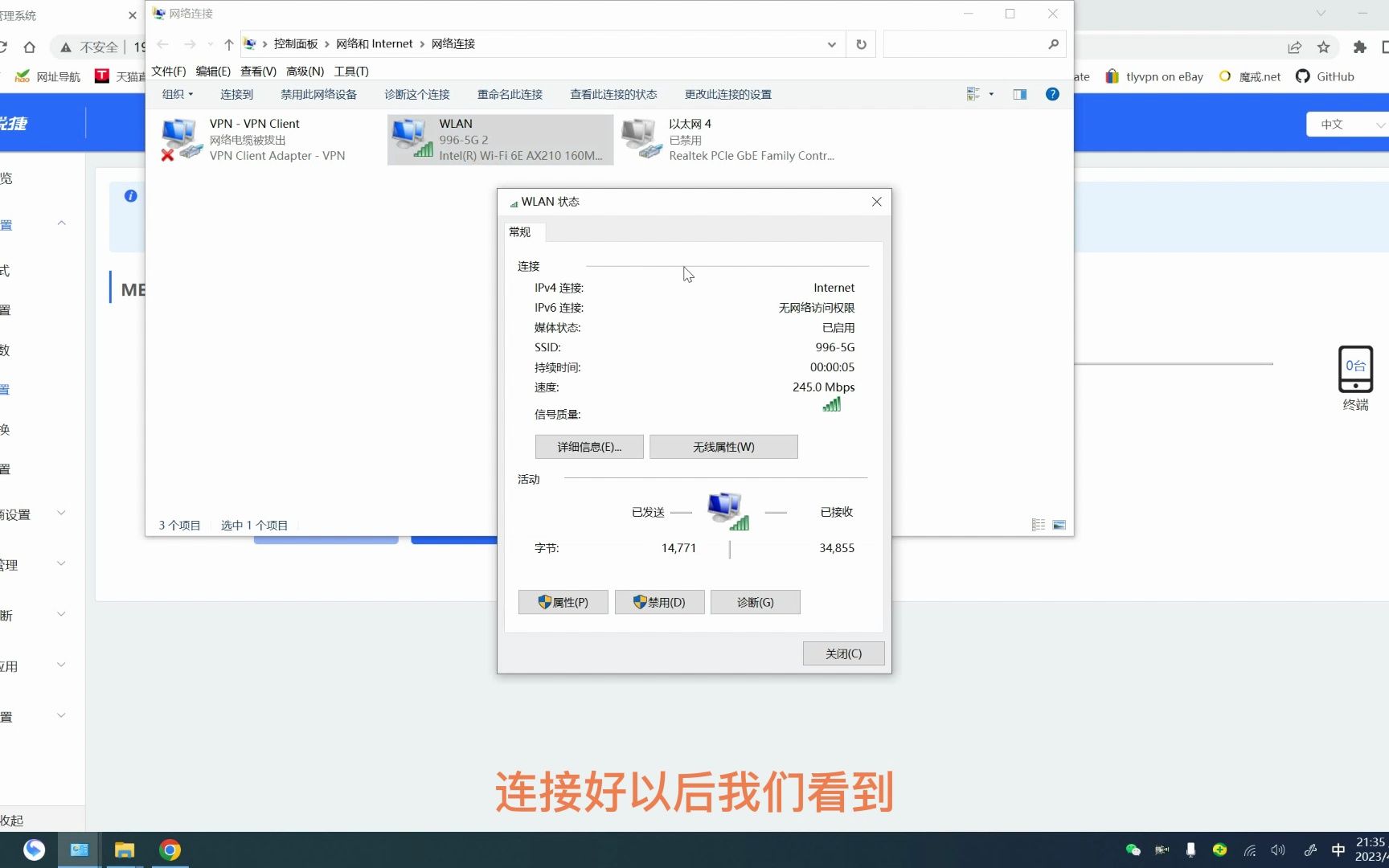Open the 组织 dropdown menu
Viewport: 1389px width, 868px height.
click(x=177, y=94)
